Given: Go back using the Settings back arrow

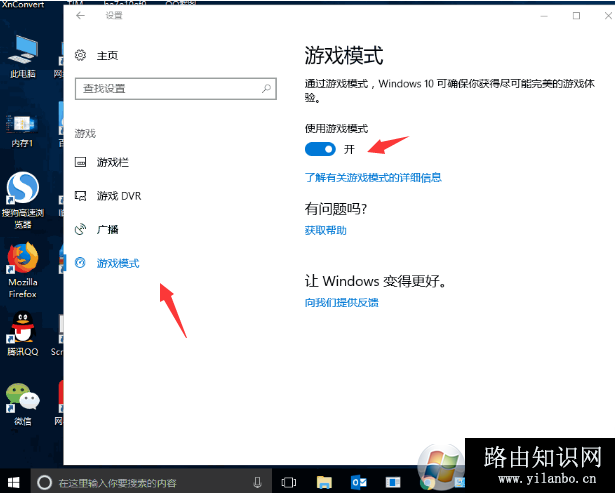Looking at the screenshot, I should 80,16.
